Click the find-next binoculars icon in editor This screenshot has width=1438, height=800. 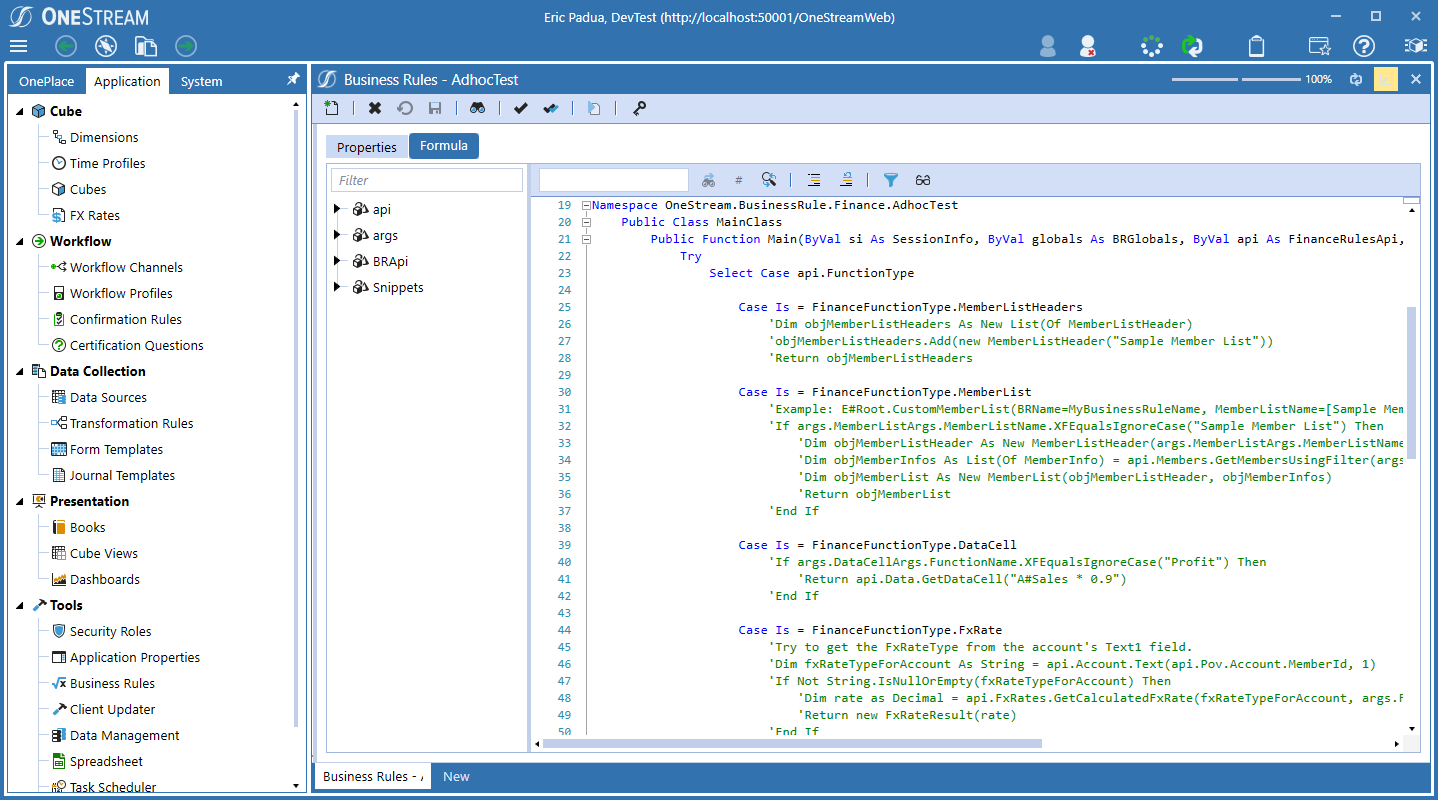(x=708, y=180)
